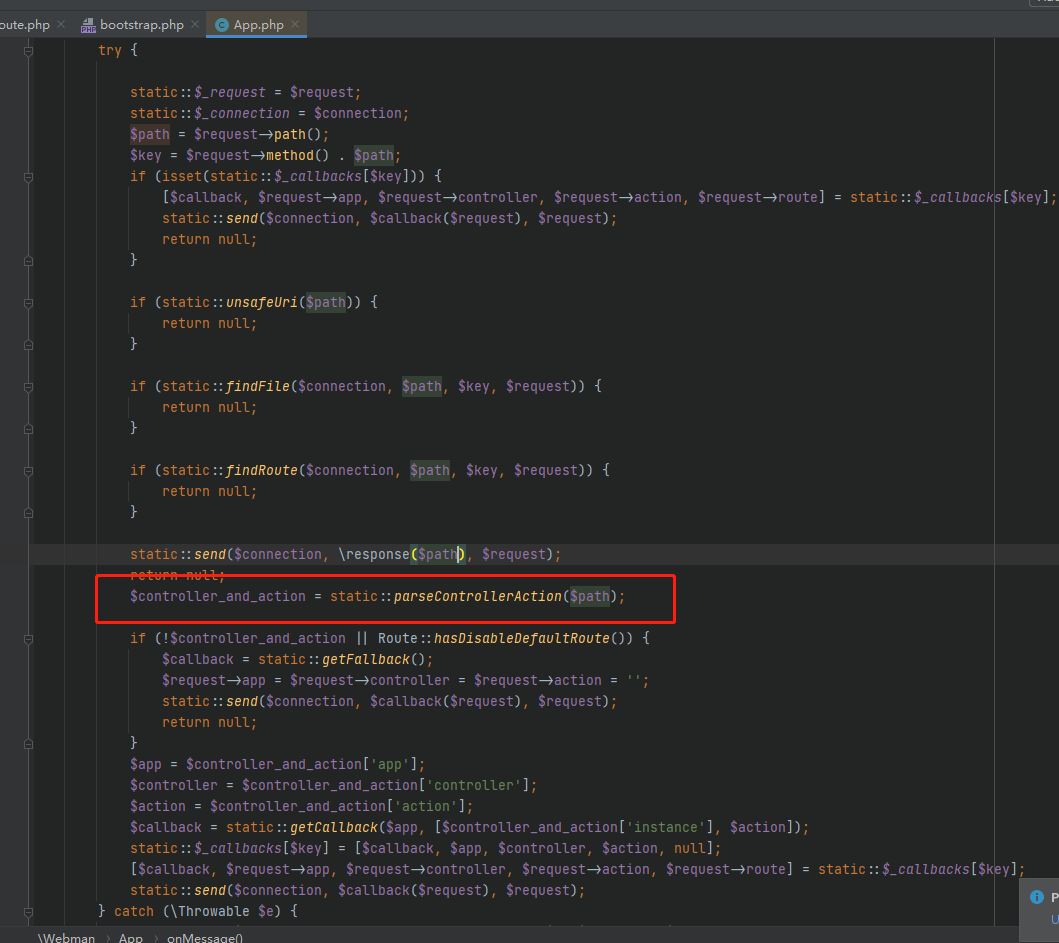
Task: Collapse the if findRoute block
Action: [x=28, y=472]
